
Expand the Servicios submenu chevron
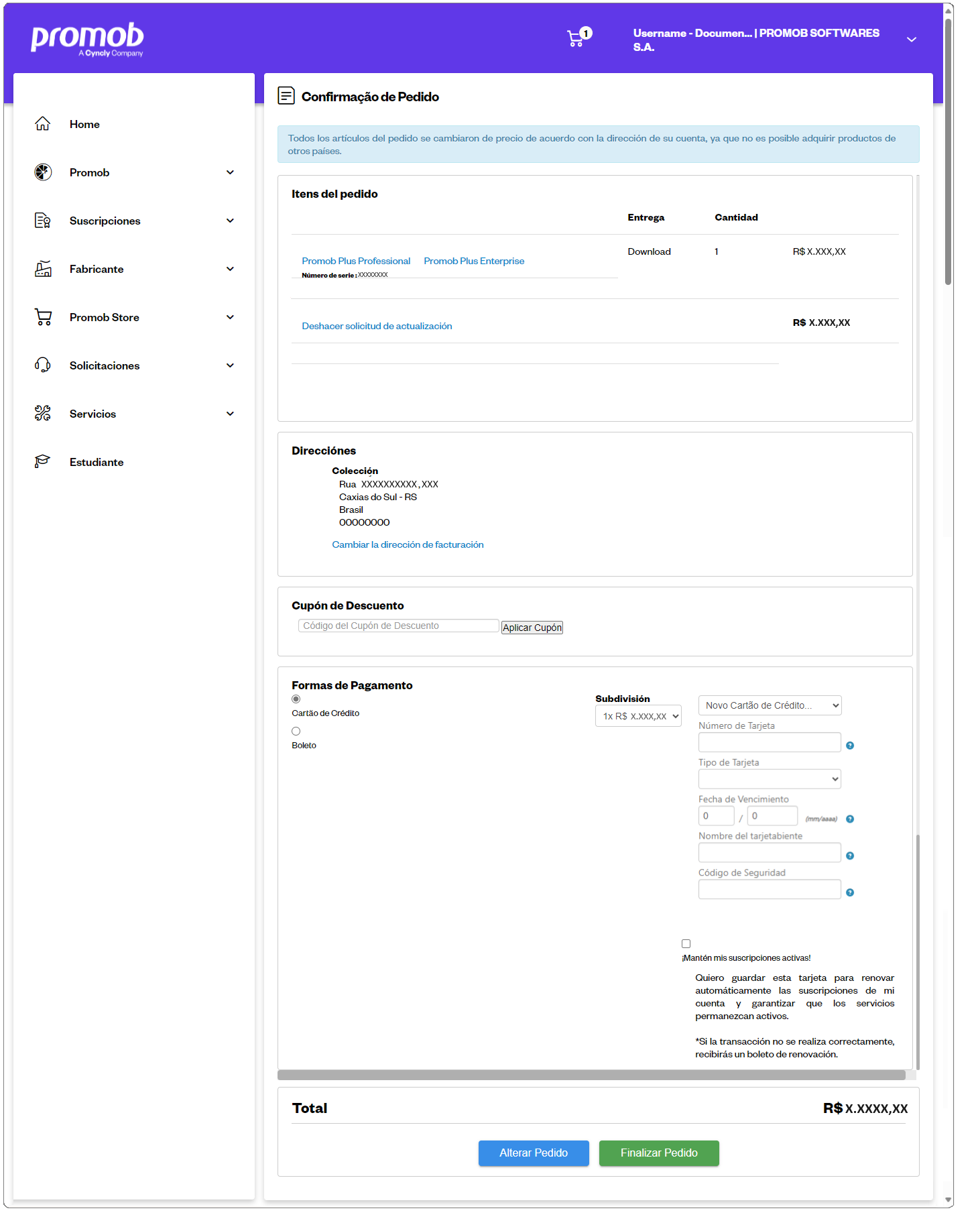[x=231, y=414]
